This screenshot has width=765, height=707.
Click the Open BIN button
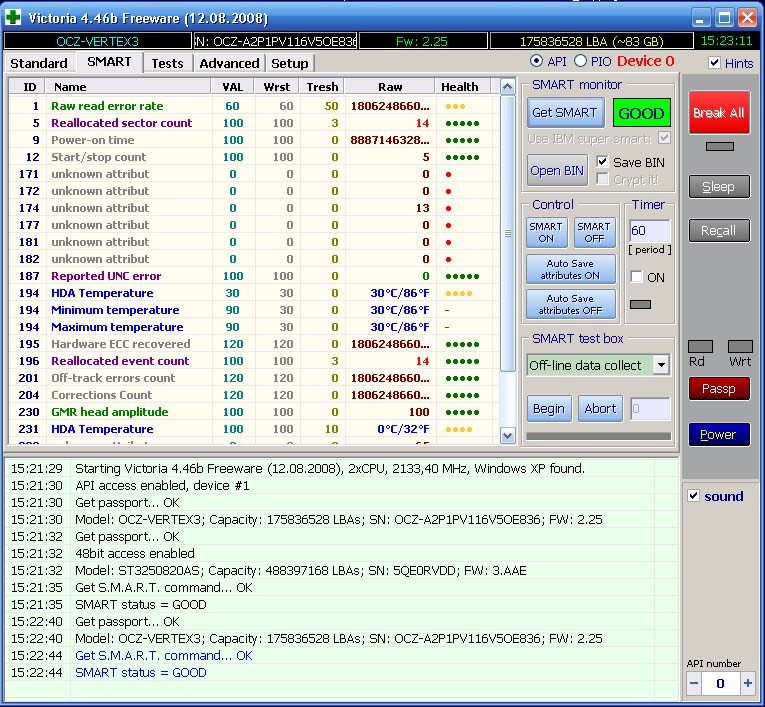point(557,170)
